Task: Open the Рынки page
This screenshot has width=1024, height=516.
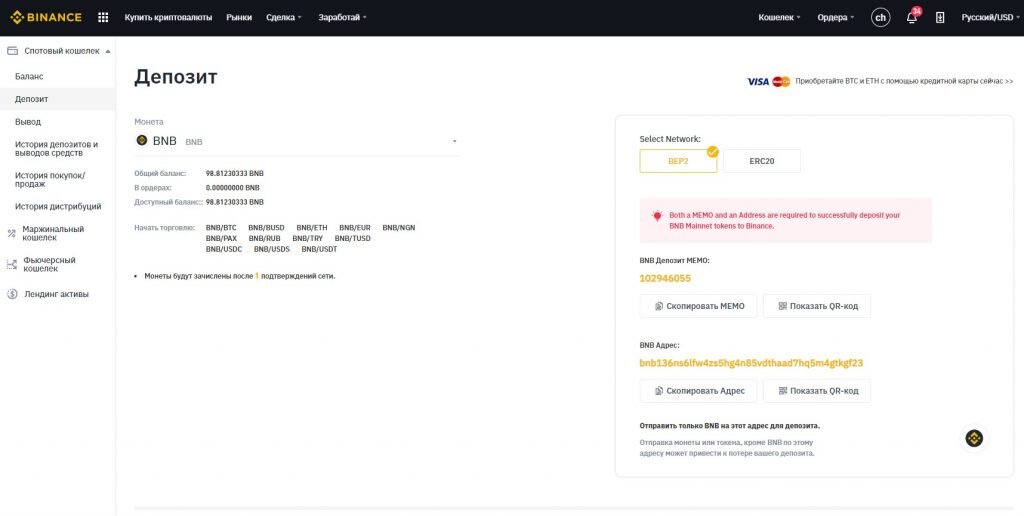Action: pos(239,18)
